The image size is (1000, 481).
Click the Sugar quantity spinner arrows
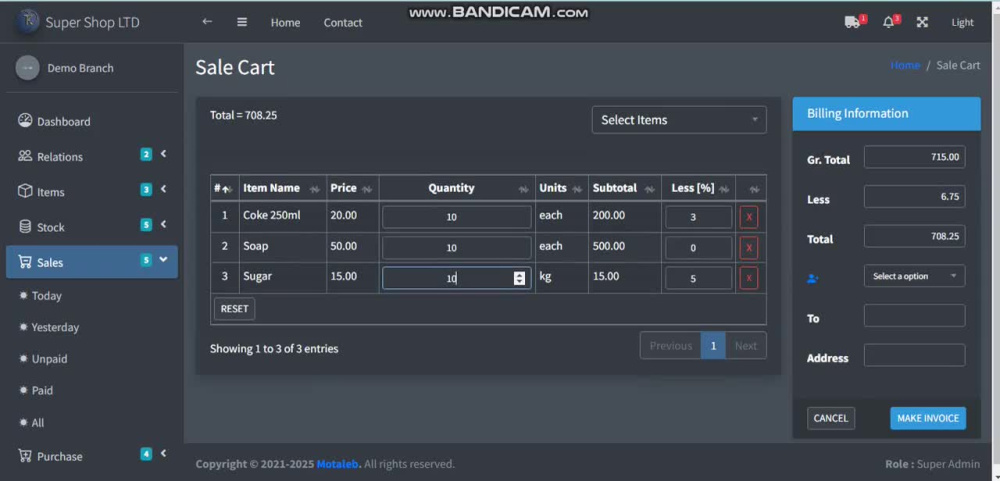point(520,278)
